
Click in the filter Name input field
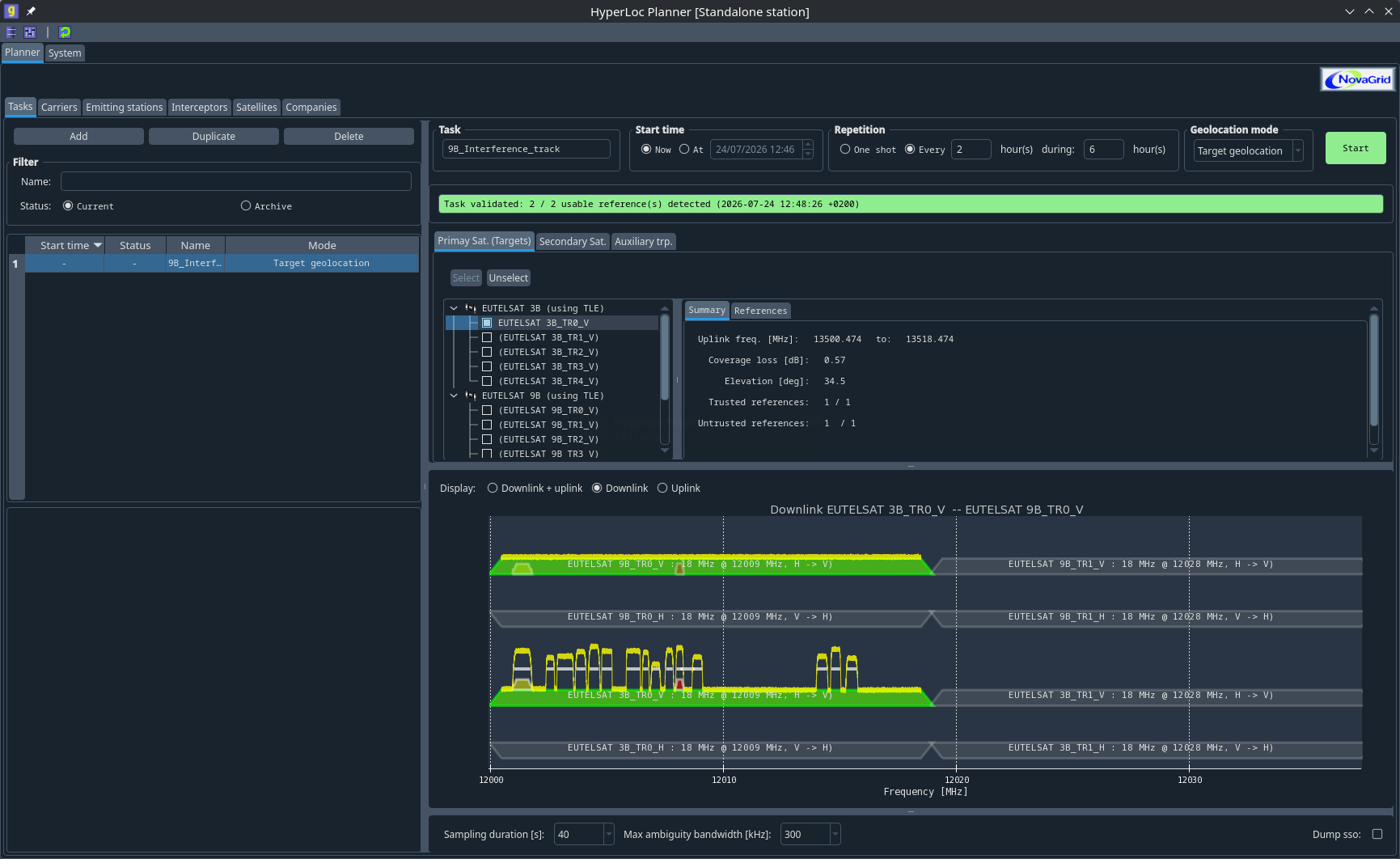[236, 181]
